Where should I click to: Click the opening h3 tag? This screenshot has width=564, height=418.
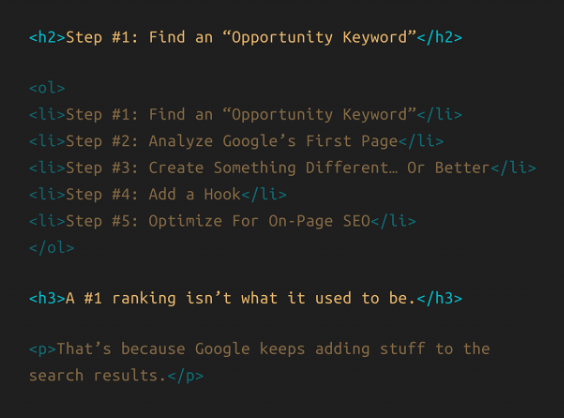[47, 299]
